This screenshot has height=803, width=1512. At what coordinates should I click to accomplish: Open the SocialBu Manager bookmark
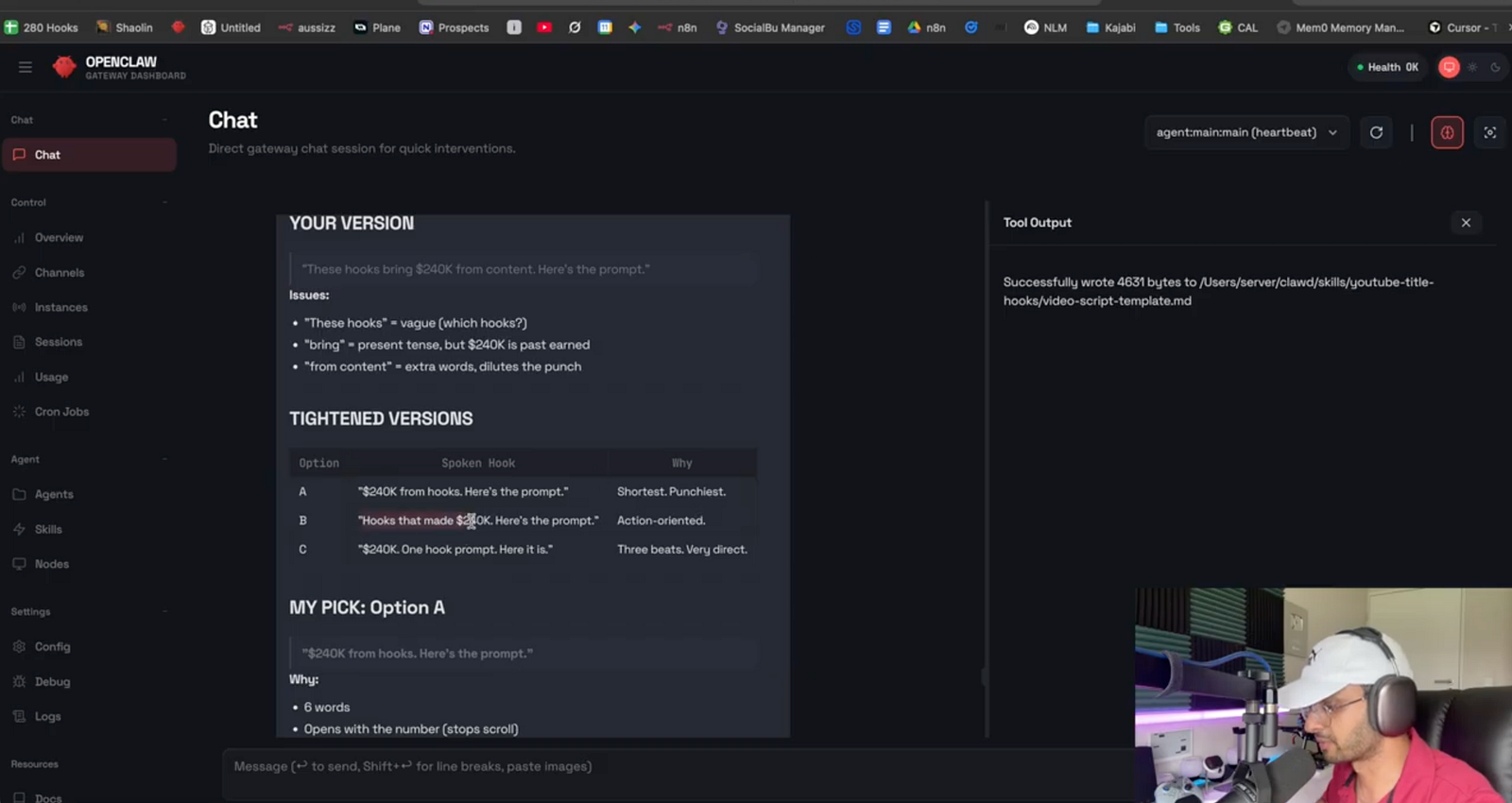point(770,27)
